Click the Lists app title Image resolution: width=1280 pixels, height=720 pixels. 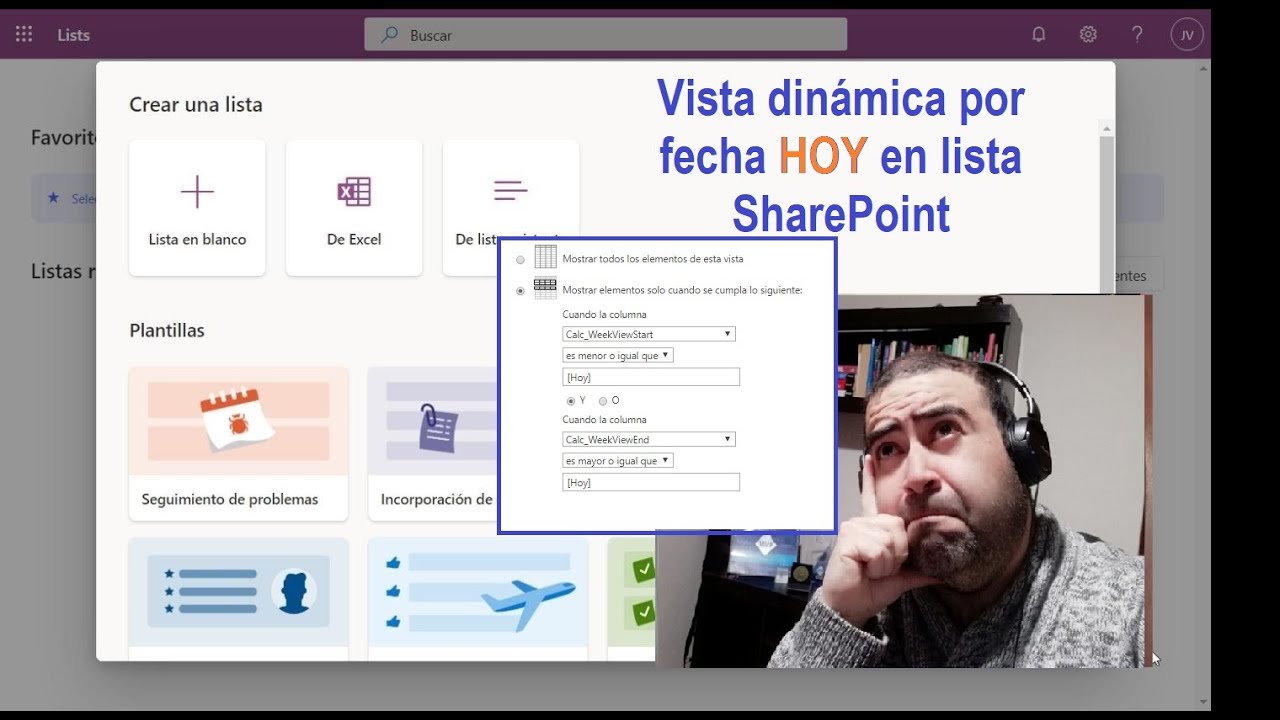point(74,34)
